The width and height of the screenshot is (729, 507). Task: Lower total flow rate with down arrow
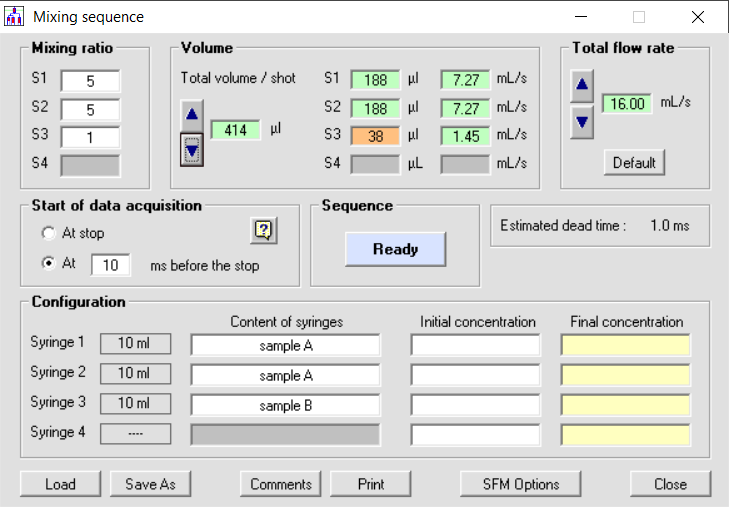tap(582, 122)
